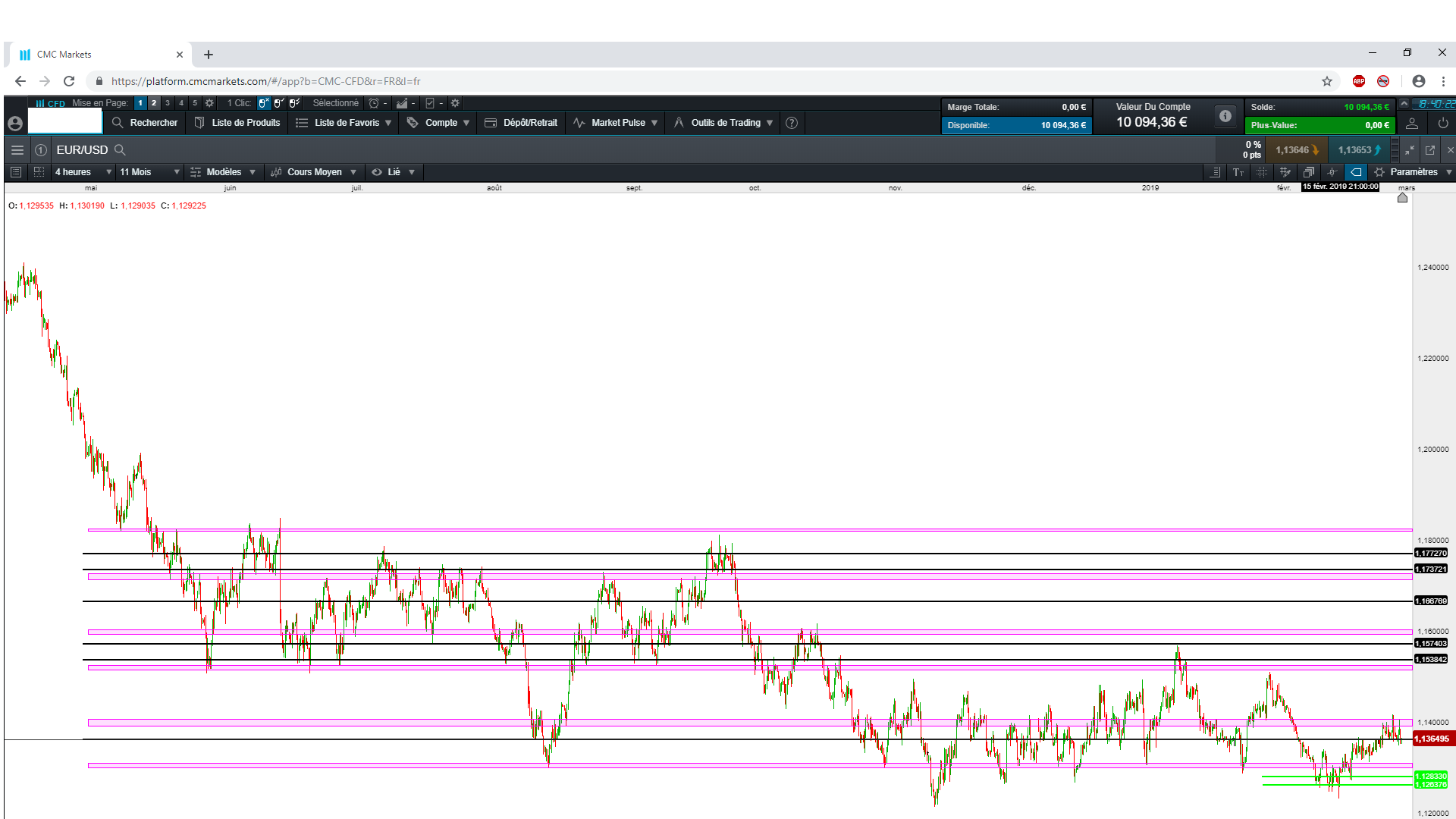Click the red 1,136495 price label
Screen dimensions: 1456x819
point(1431,739)
